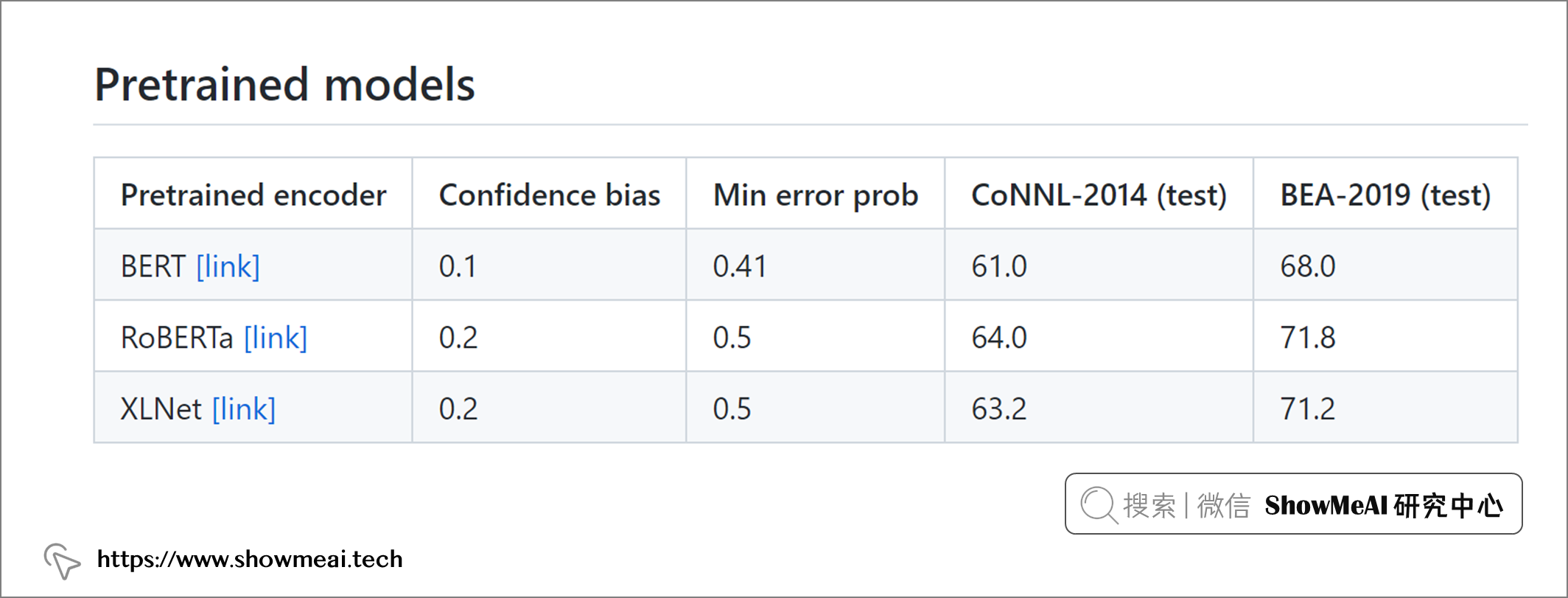Click the ShowMeAI search box
Viewport: 1568px width, 598px height.
(1293, 504)
